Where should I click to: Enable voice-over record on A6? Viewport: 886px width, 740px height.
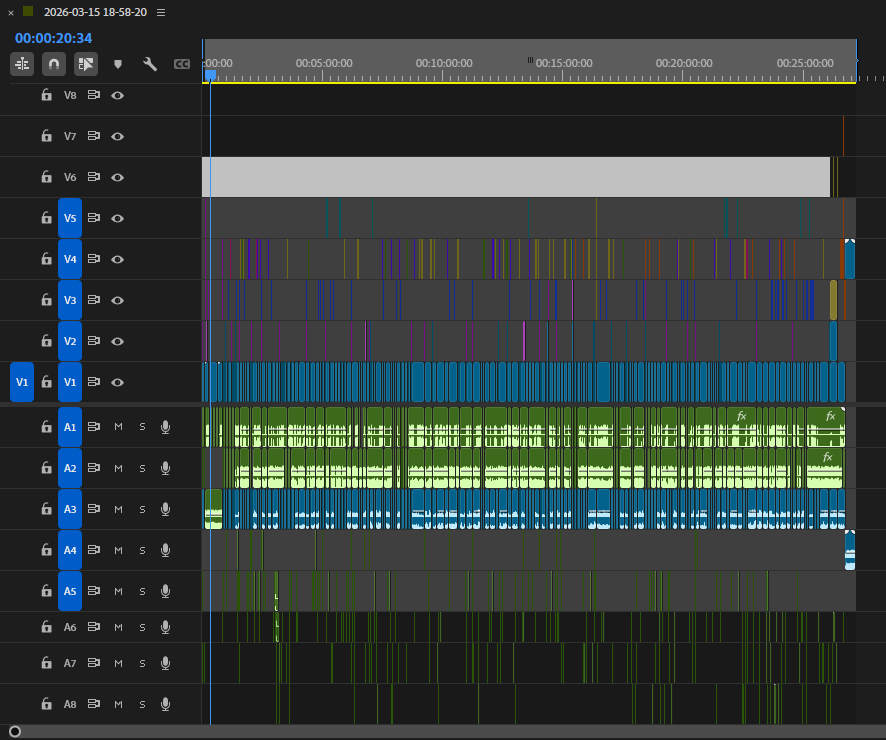click(166, 627)
